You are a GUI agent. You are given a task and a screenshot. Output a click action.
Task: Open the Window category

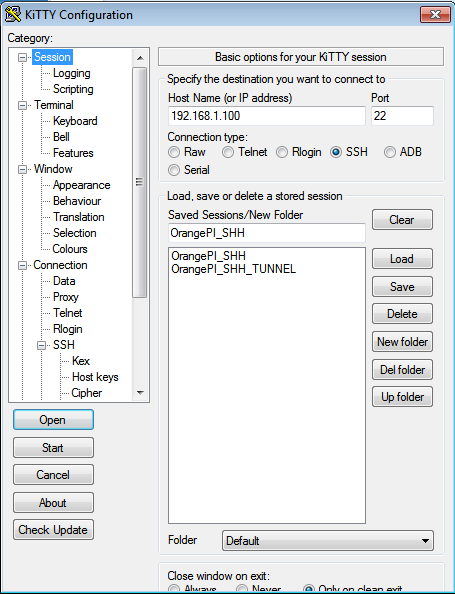[53, 169]
